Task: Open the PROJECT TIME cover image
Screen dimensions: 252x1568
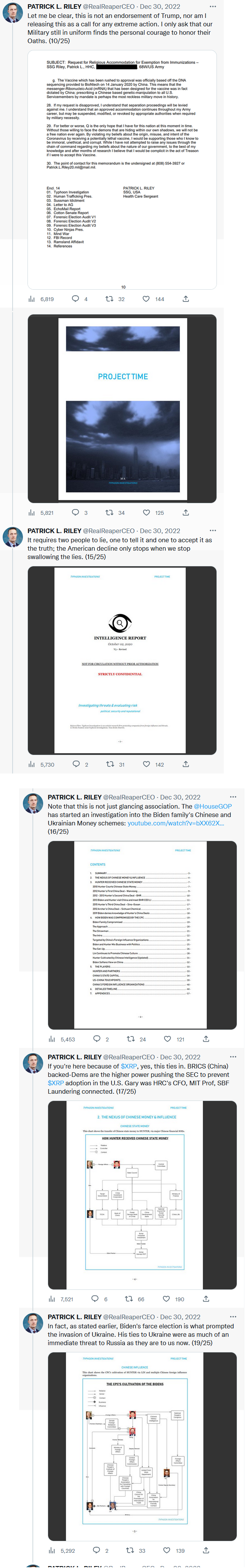Action: (122, 408)
